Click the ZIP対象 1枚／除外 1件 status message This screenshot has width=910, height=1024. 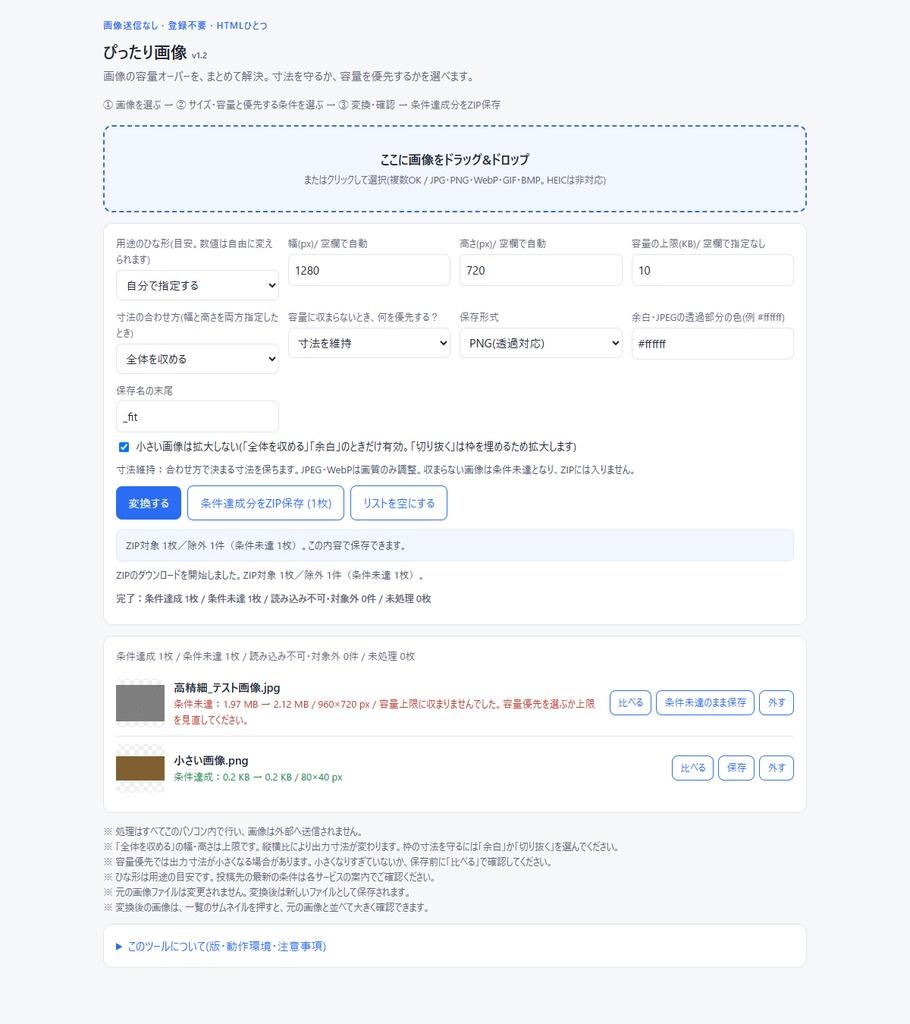coord(455,545)
